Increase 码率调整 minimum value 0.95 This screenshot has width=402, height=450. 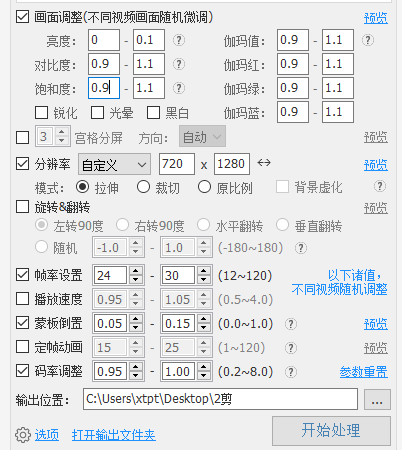tap(135, 367)
